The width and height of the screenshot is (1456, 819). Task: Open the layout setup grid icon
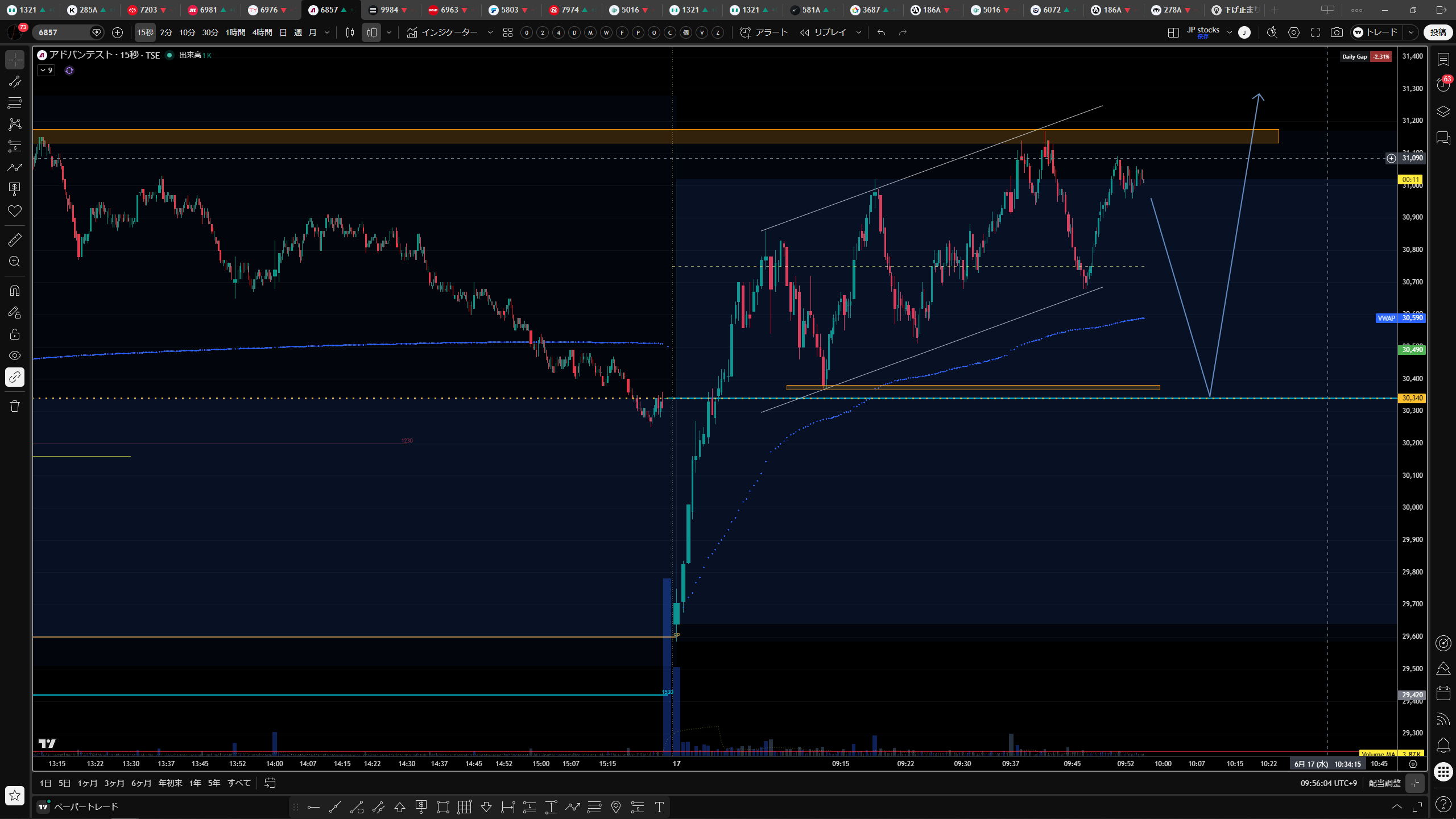pyautogui.click(x=1173, y=33)
